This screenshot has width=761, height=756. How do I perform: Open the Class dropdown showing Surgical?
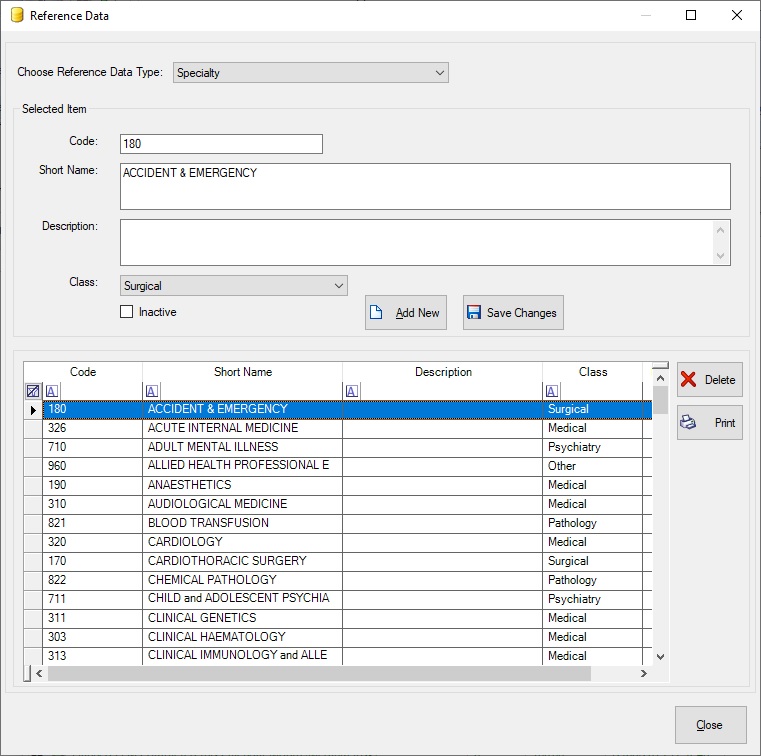(x=233, y=286)
